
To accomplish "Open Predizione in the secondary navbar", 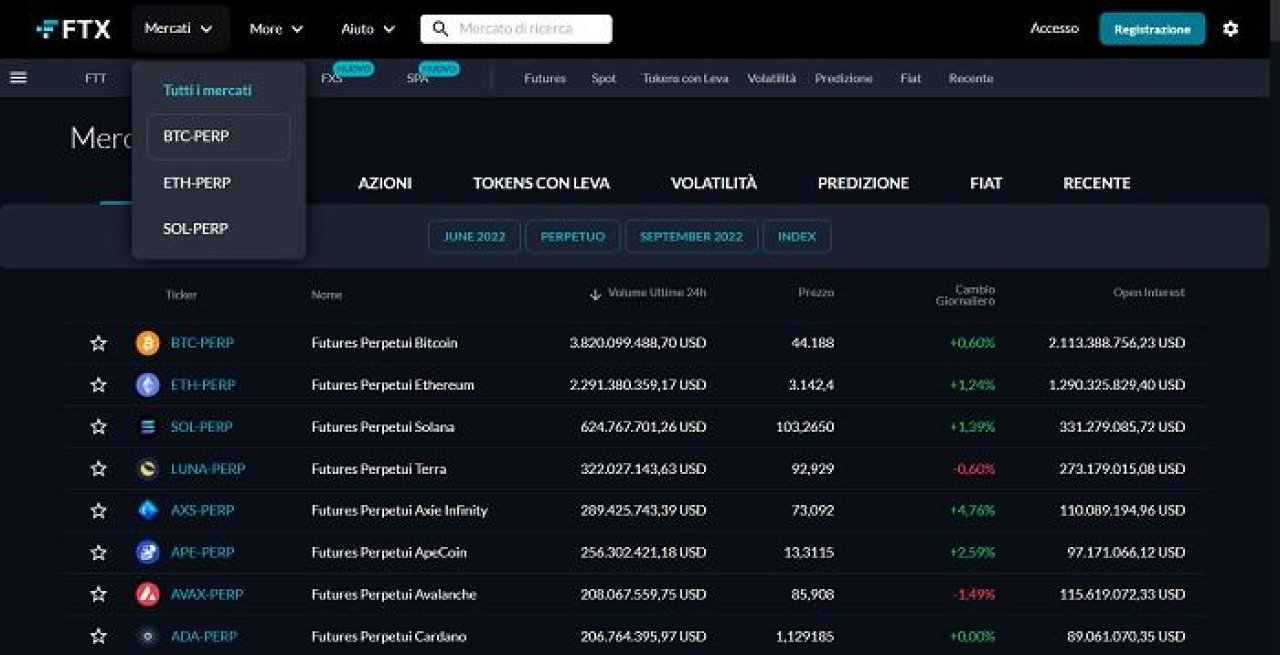I will (844, 78).
